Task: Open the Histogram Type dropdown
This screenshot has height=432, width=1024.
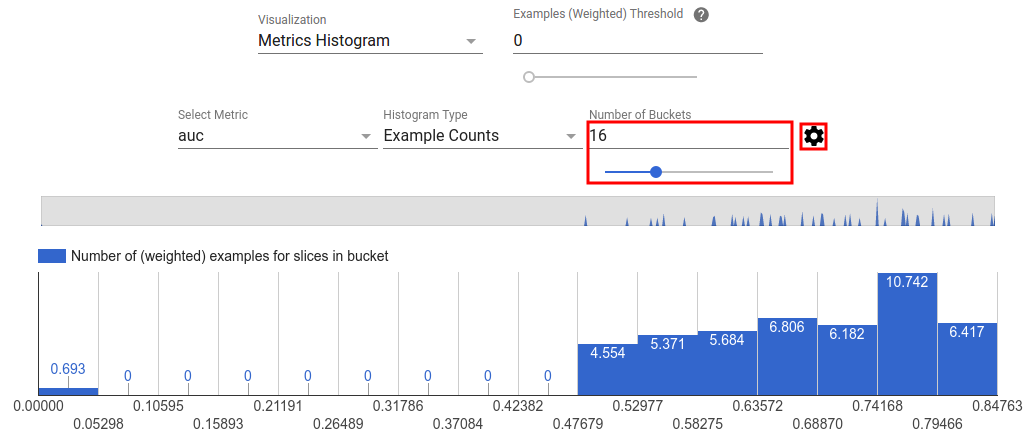Action: coord(478,136)
